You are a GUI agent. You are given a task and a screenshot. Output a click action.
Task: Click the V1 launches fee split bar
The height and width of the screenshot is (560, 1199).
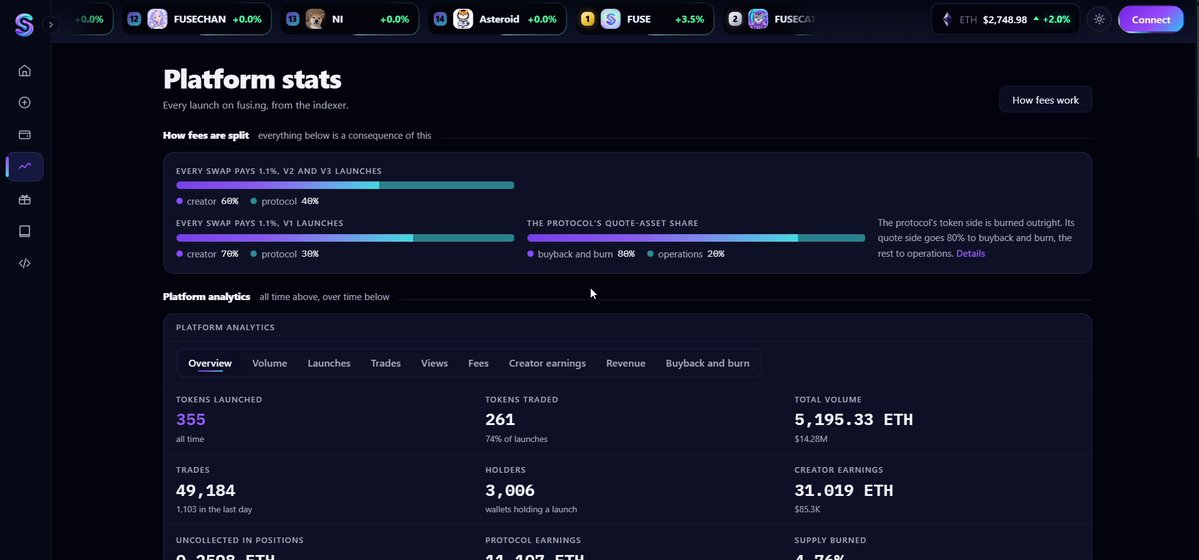click(345, 238)
